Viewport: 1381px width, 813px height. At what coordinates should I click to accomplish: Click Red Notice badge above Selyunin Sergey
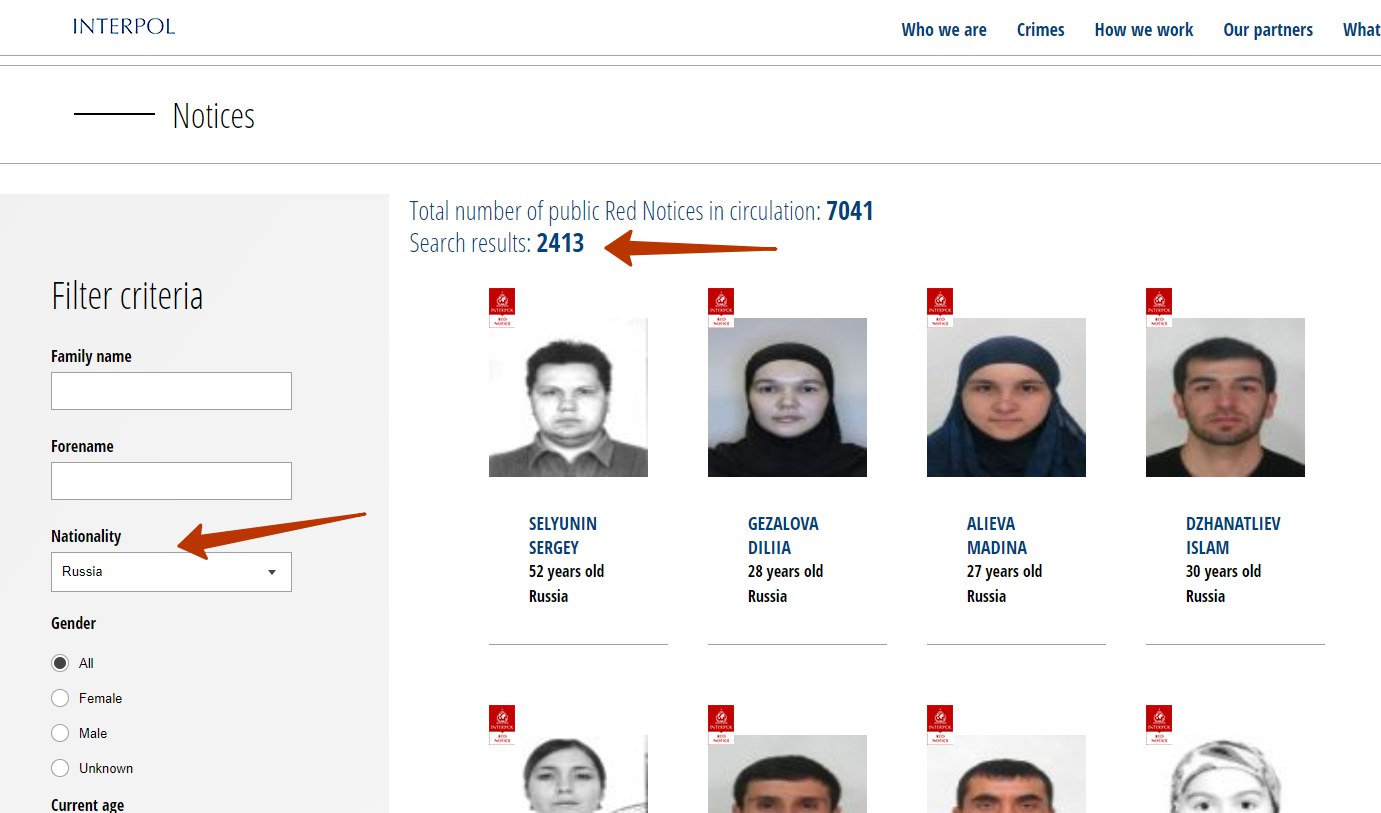click(x=502, y=307)
